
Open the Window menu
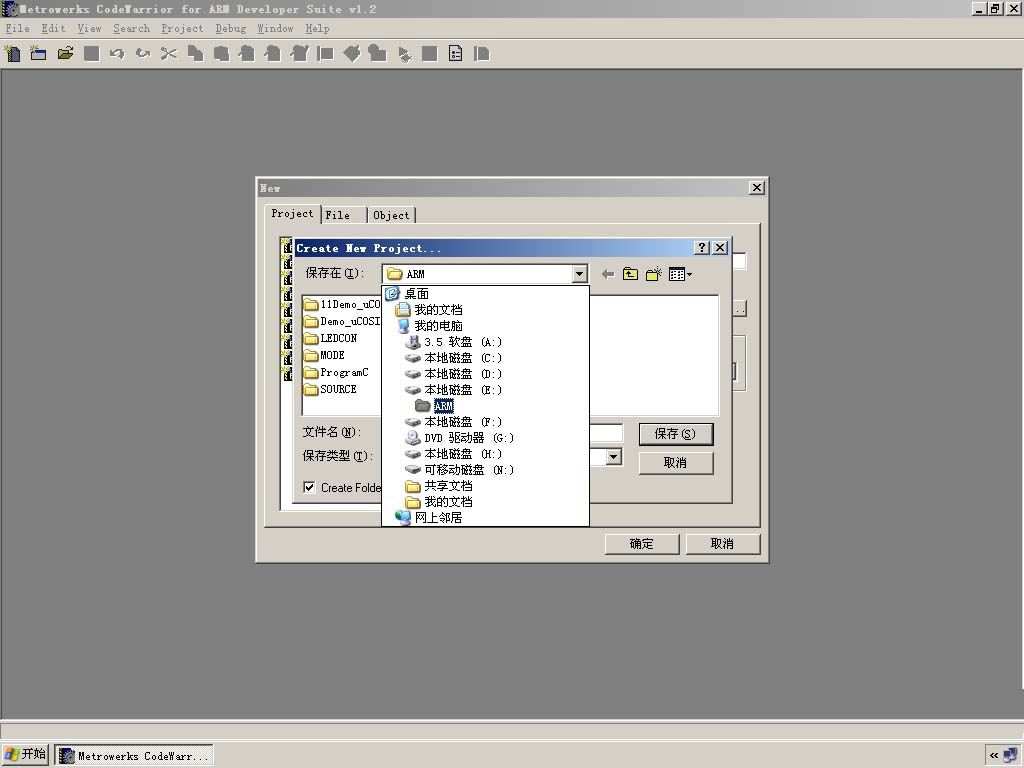click(x=275, y=28)
